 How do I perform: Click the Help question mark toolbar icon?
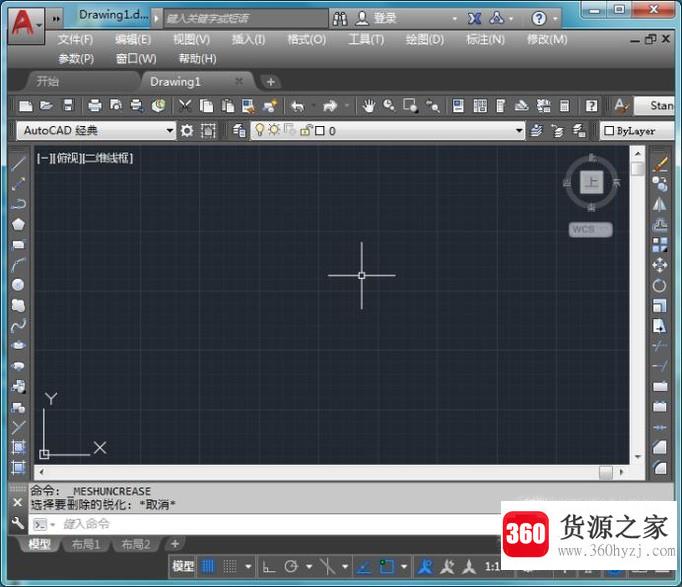pyautogui.click(x=591, y=106)
